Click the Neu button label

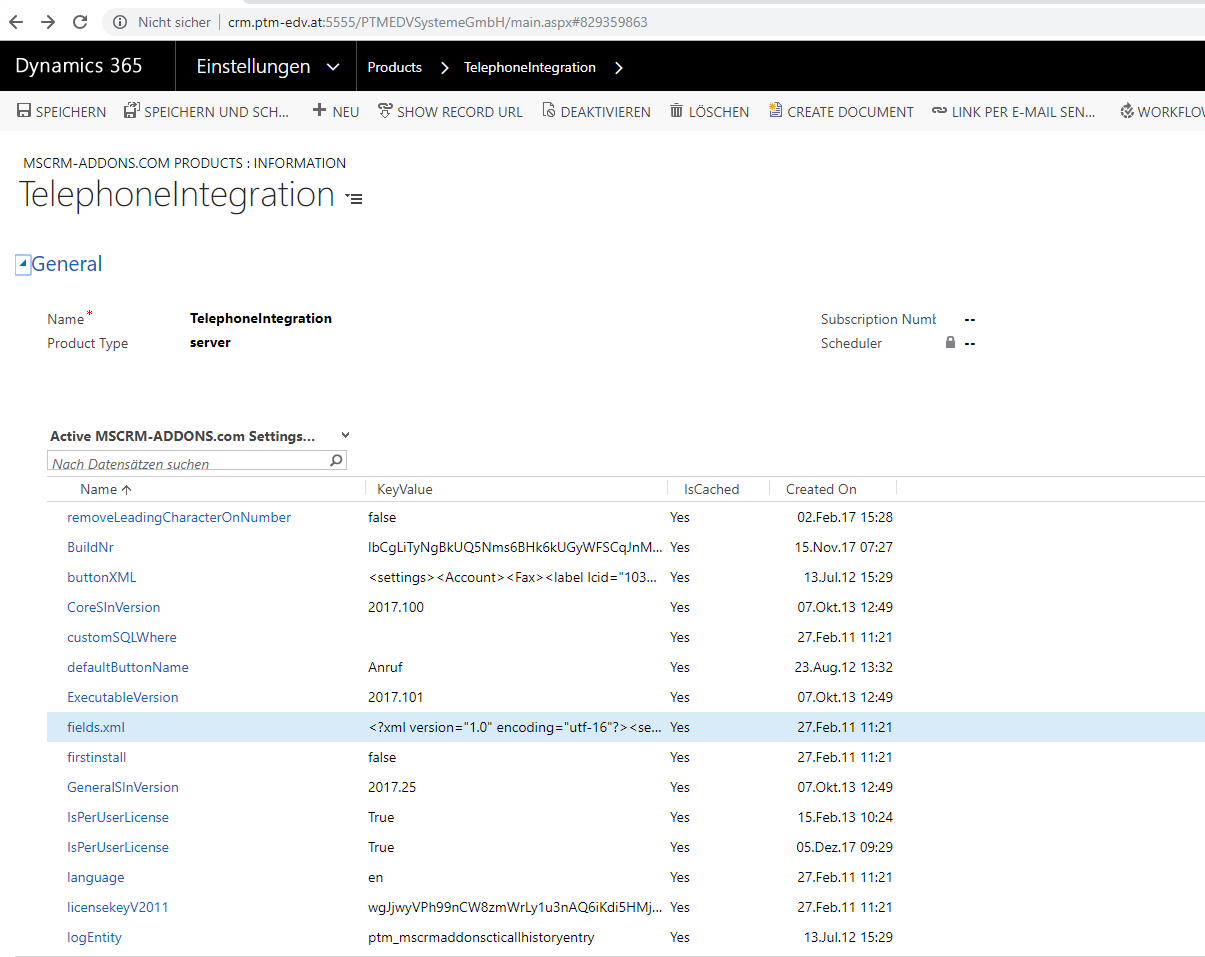(346, 112)
